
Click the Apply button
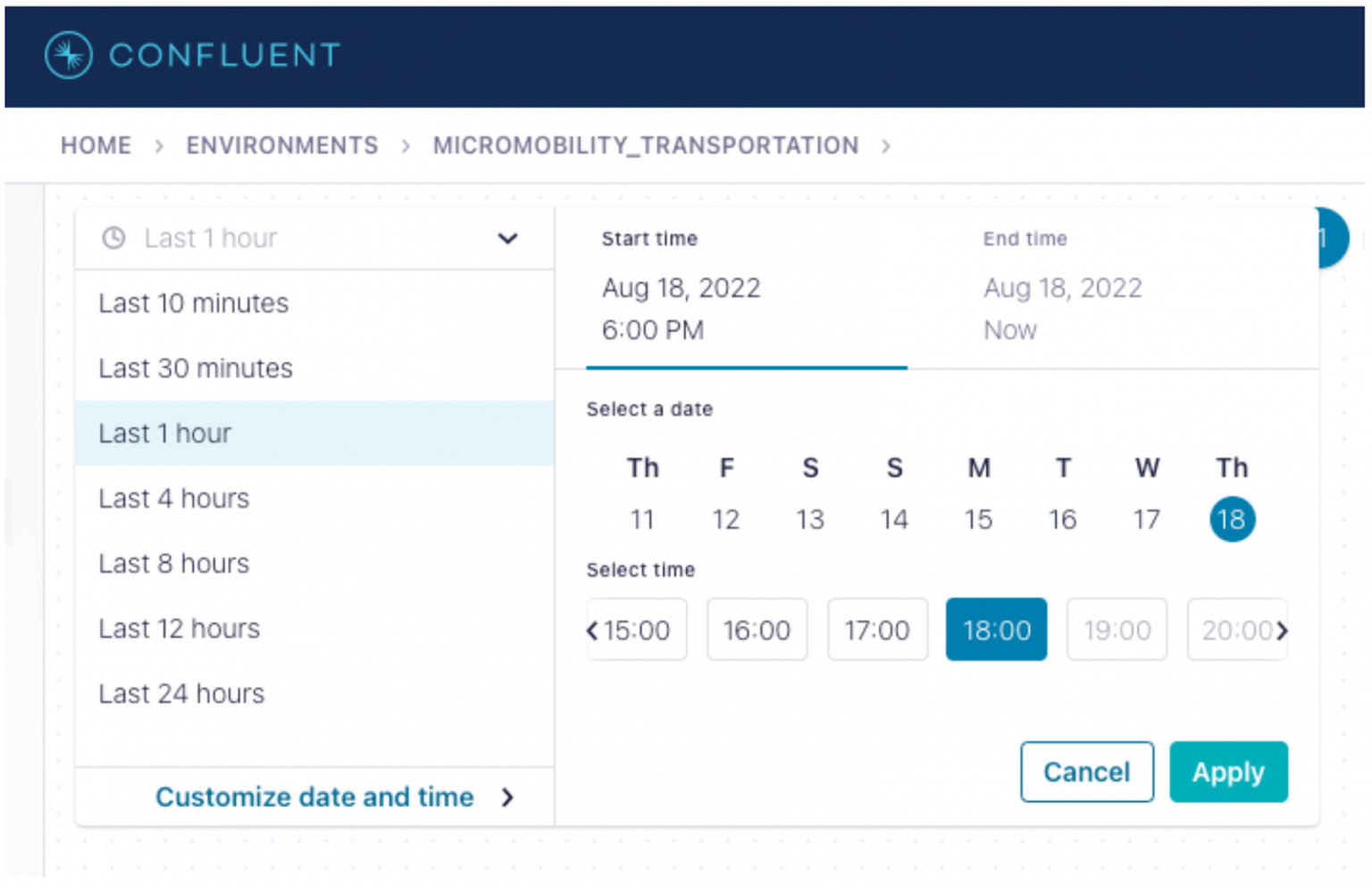(1228, 772)
